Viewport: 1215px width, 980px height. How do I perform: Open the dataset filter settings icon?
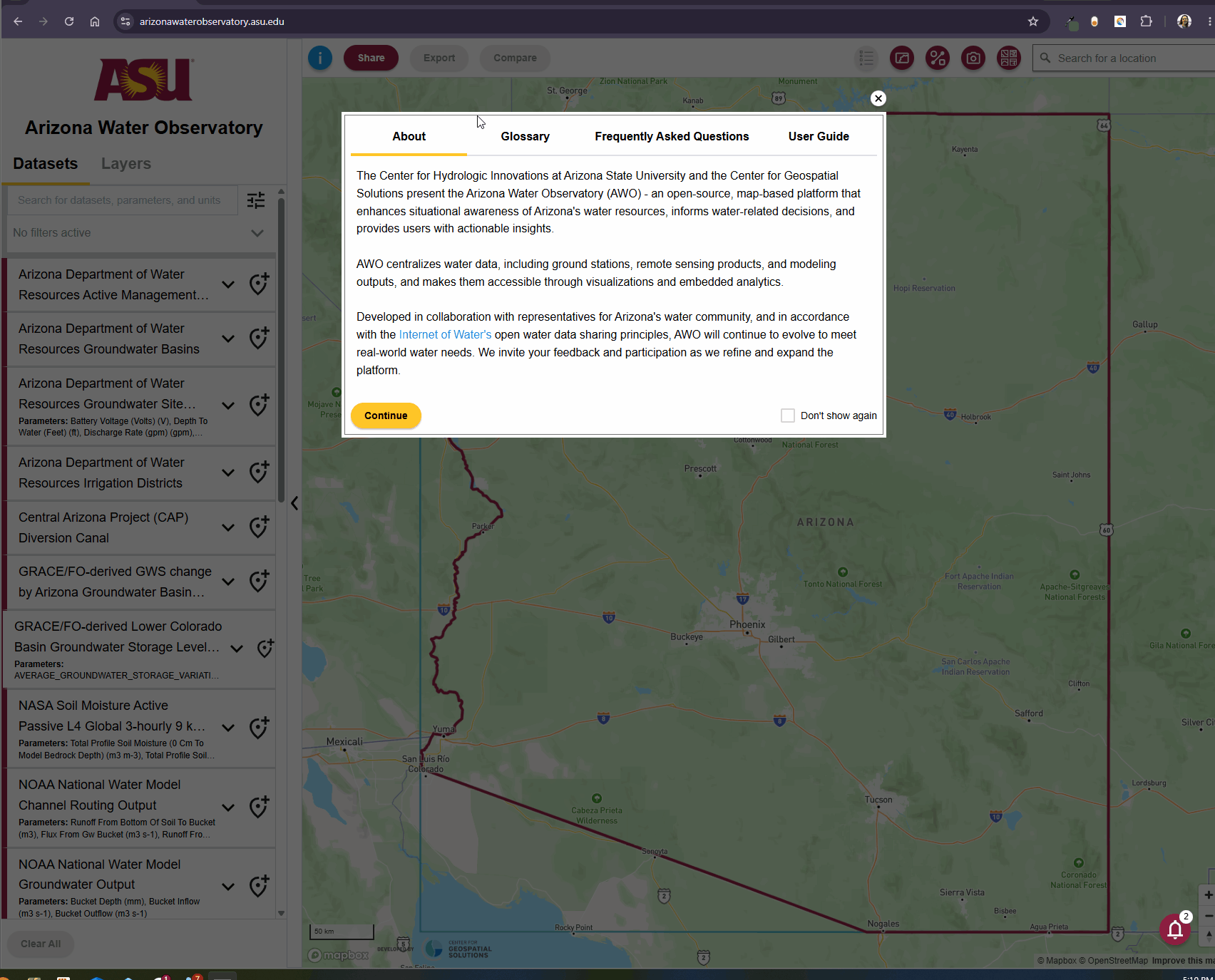[x=256, y=200]
